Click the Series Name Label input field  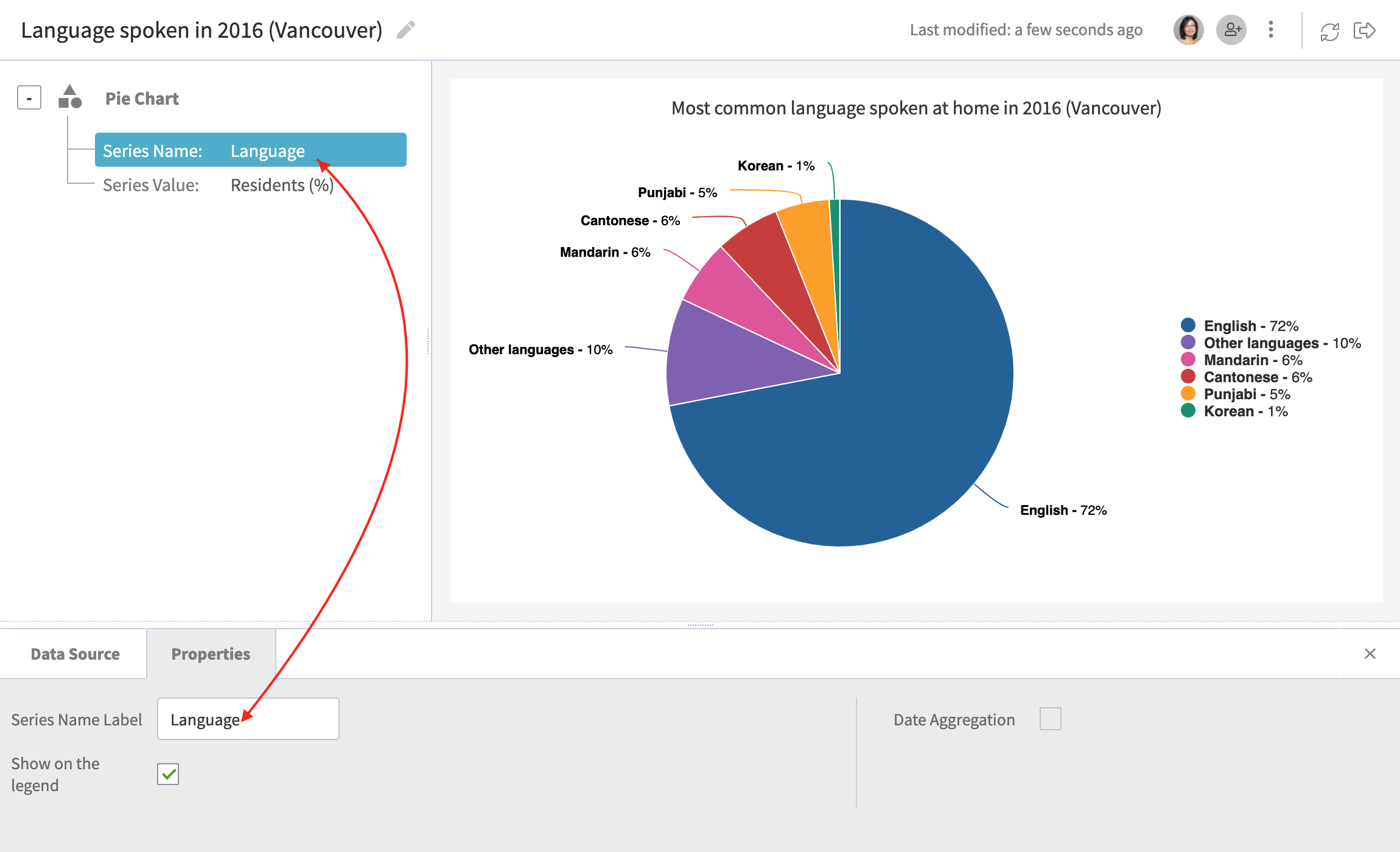pyautogui.click(x=248, y=718)
